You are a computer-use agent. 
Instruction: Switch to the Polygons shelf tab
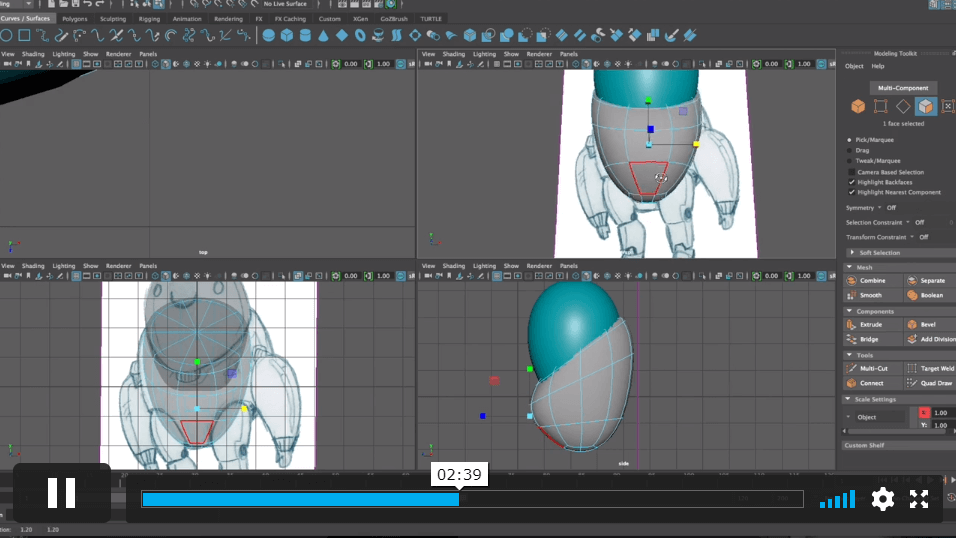74,18
